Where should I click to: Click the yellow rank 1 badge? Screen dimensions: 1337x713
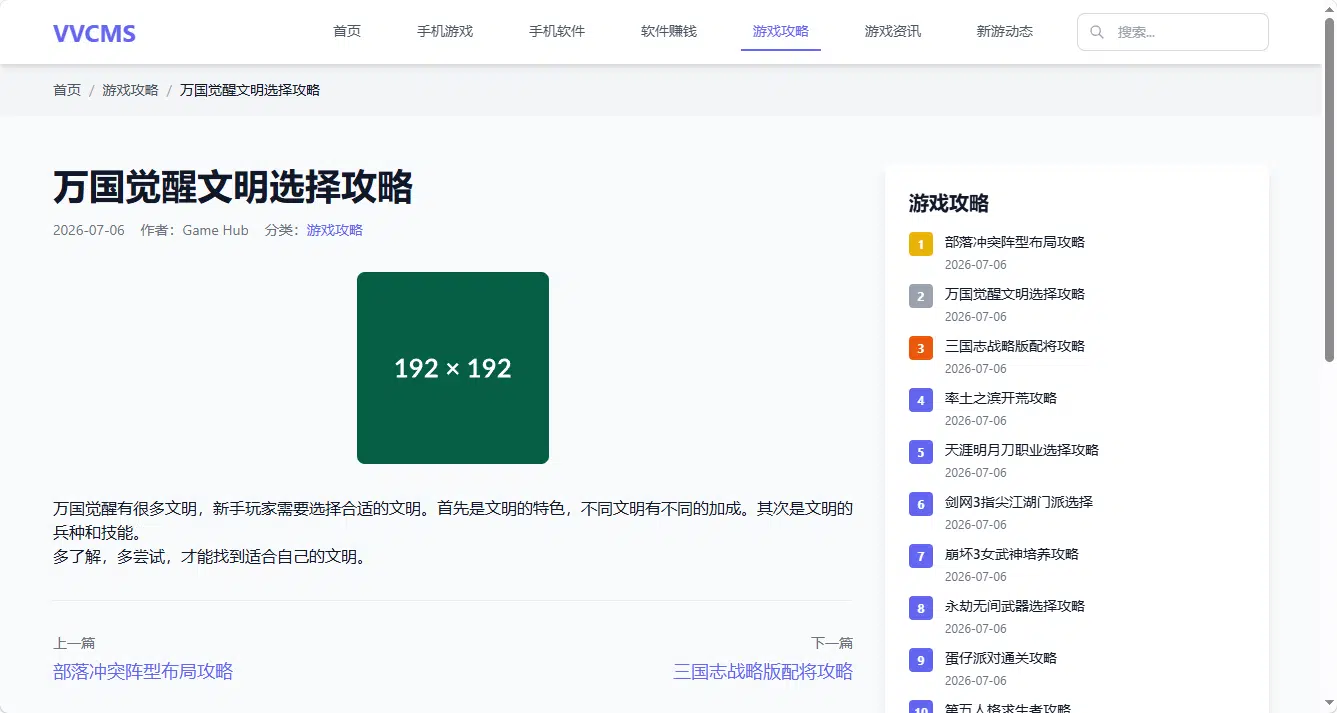[x=921, y=244]
